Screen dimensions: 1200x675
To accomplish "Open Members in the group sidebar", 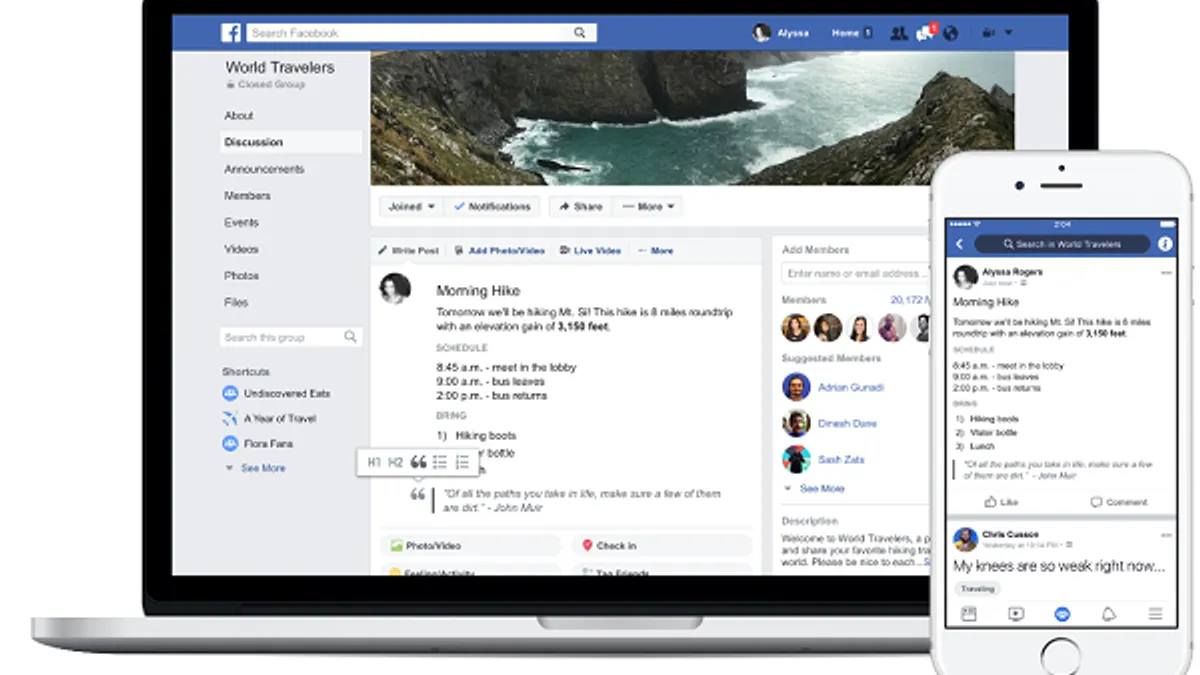I will coord(247,196).
